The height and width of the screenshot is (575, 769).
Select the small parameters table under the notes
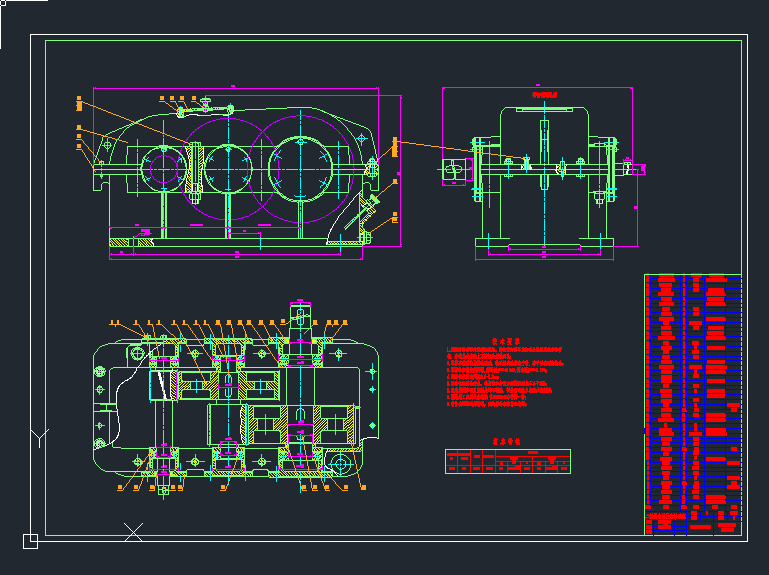click(x=507, y=460)
